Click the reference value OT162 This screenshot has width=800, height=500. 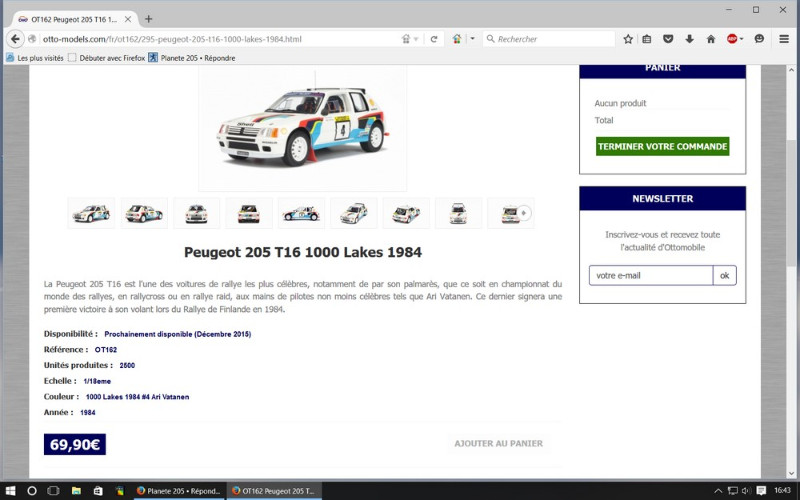pos(106,350)
